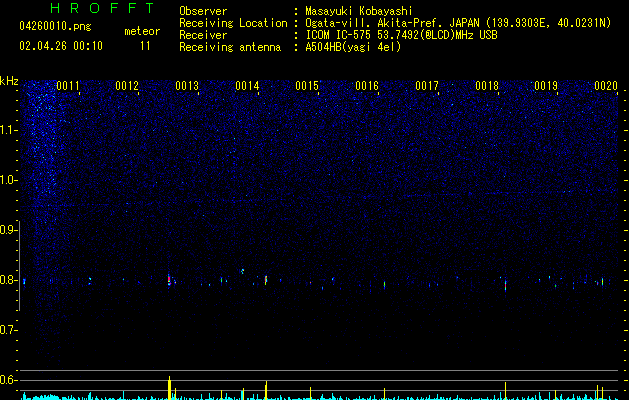Screen dimensions: 629x400
Task: Click the 0.7 kHz axis tick label
Action: pos(8,330)
